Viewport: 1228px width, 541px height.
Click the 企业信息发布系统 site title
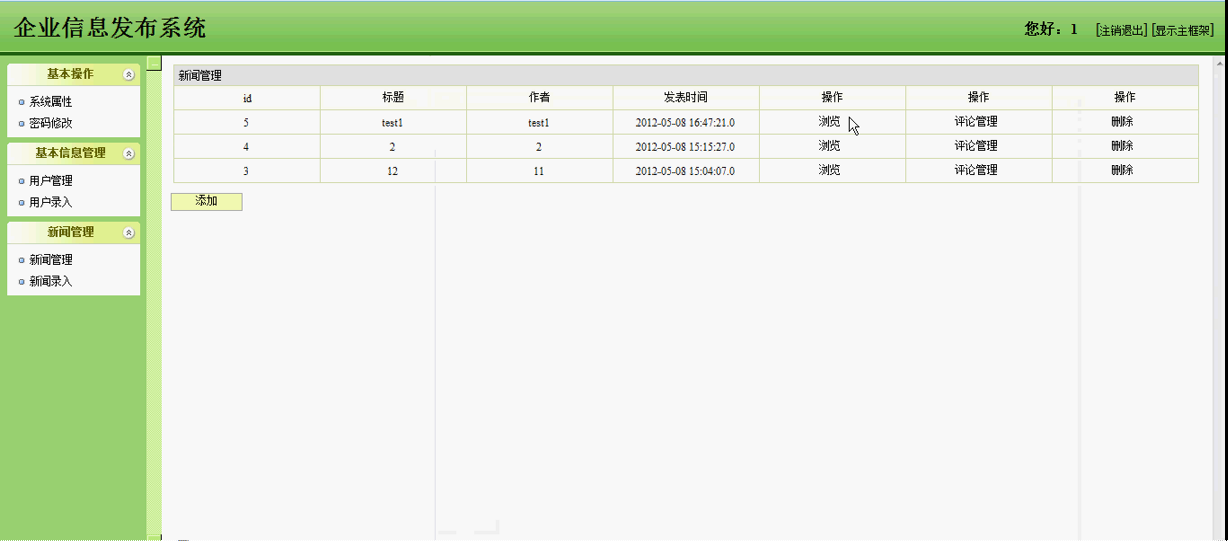[x=110, y=28]
